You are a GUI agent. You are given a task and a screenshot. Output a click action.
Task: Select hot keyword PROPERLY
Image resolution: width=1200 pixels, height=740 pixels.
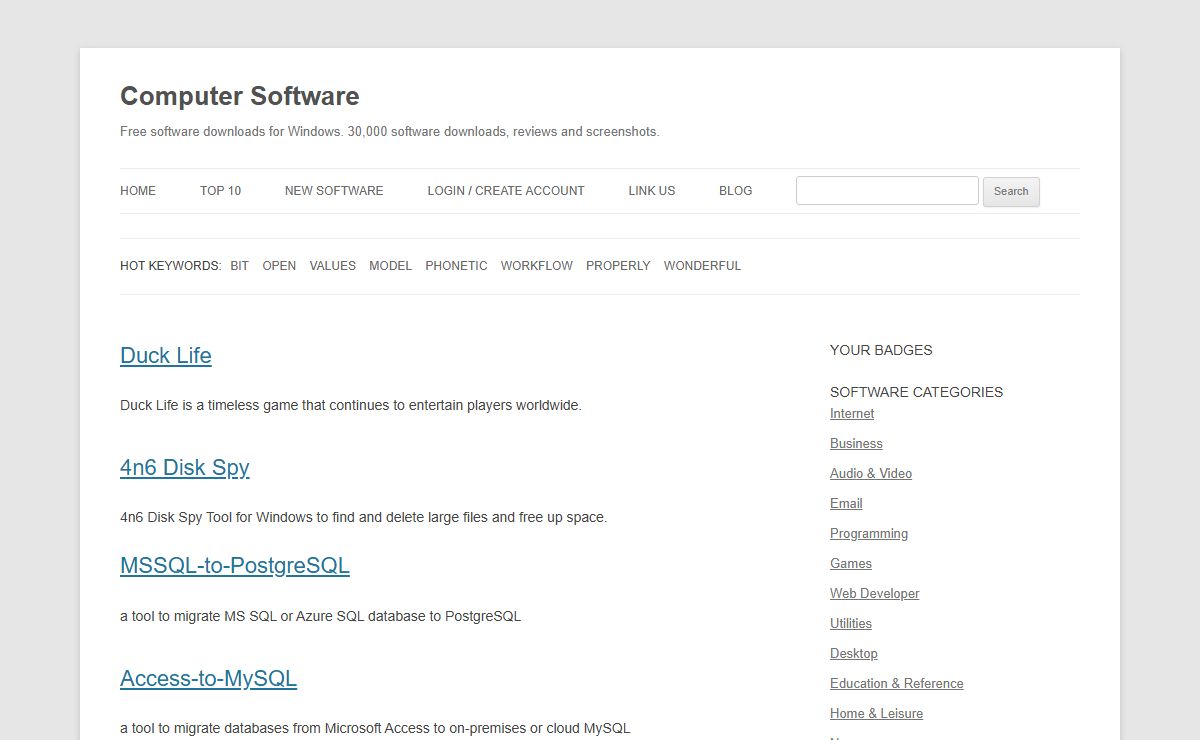pos(618,266)
